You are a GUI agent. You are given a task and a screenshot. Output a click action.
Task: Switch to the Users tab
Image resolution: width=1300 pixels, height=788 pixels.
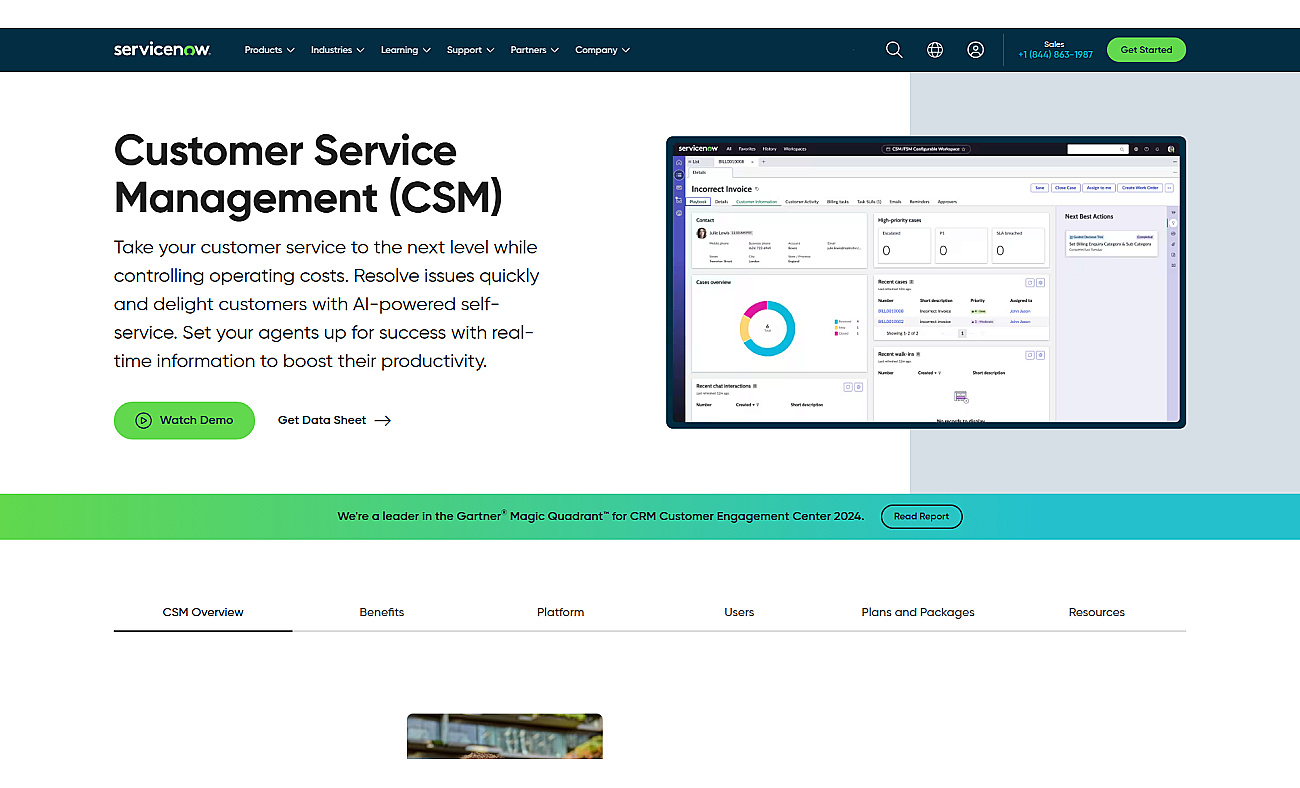pyautogui.click(x=739, y=612)
